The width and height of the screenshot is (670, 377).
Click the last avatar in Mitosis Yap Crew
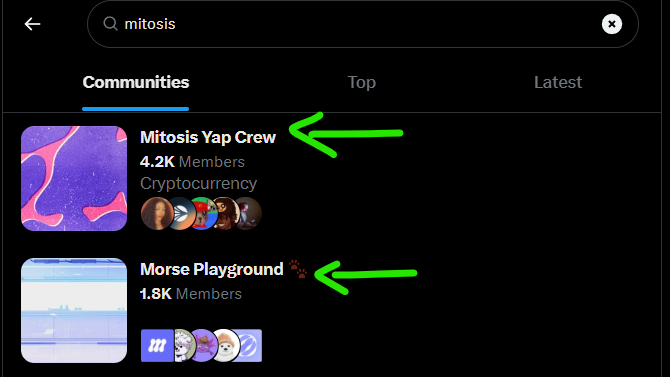point(250,213)
